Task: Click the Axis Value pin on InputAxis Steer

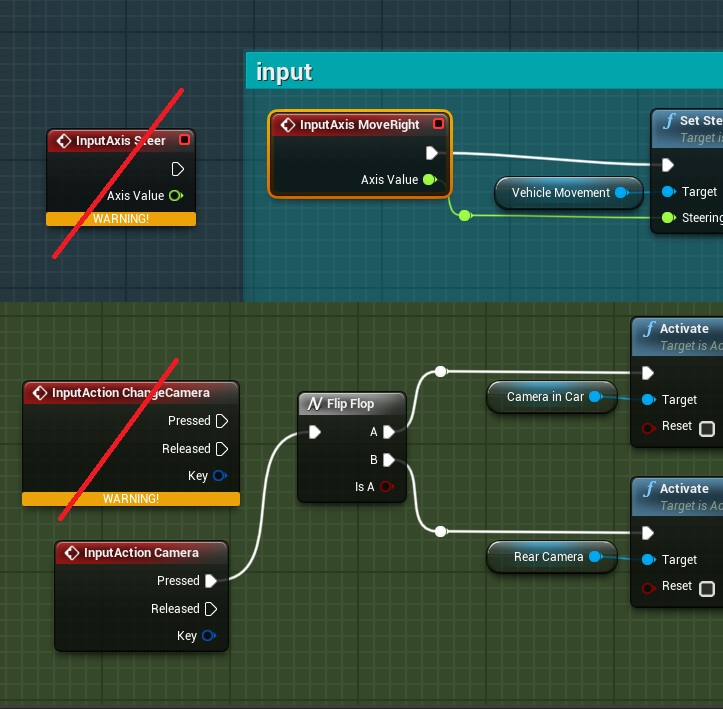Action: [x=176, y=196]
